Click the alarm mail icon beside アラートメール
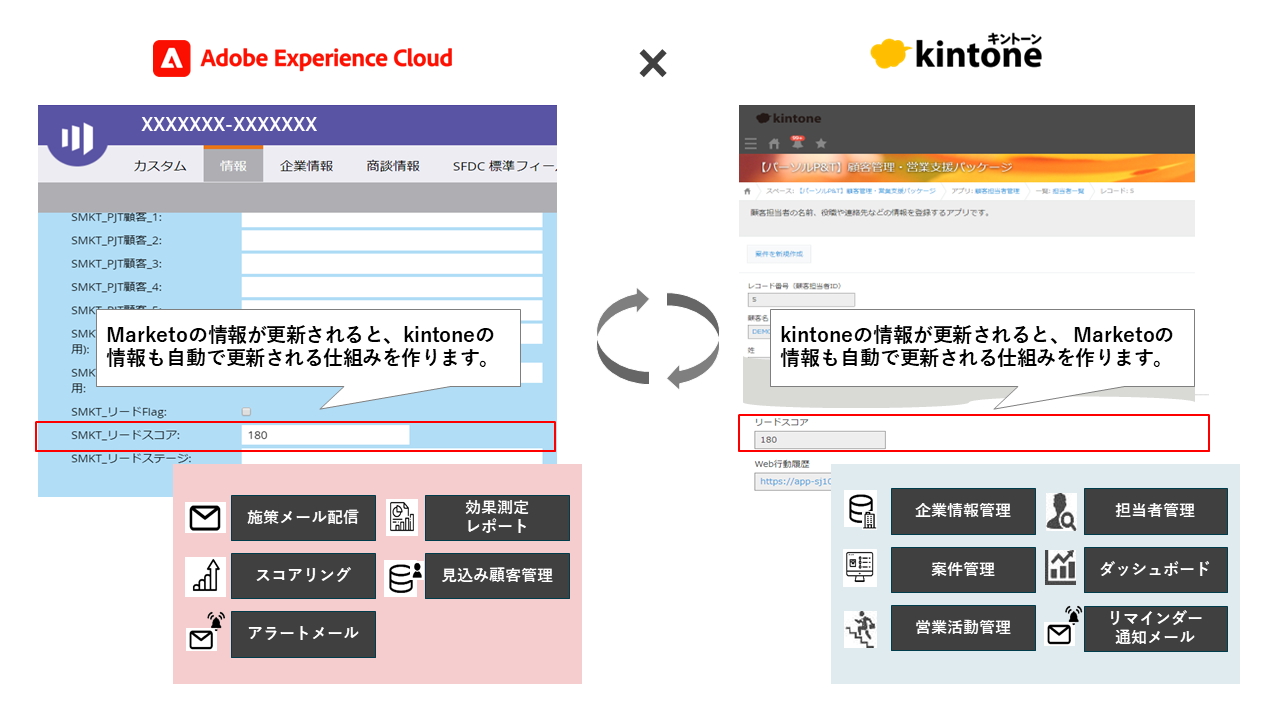The width and height of the screenshot is (1280, 720). (x=206, y=631)
